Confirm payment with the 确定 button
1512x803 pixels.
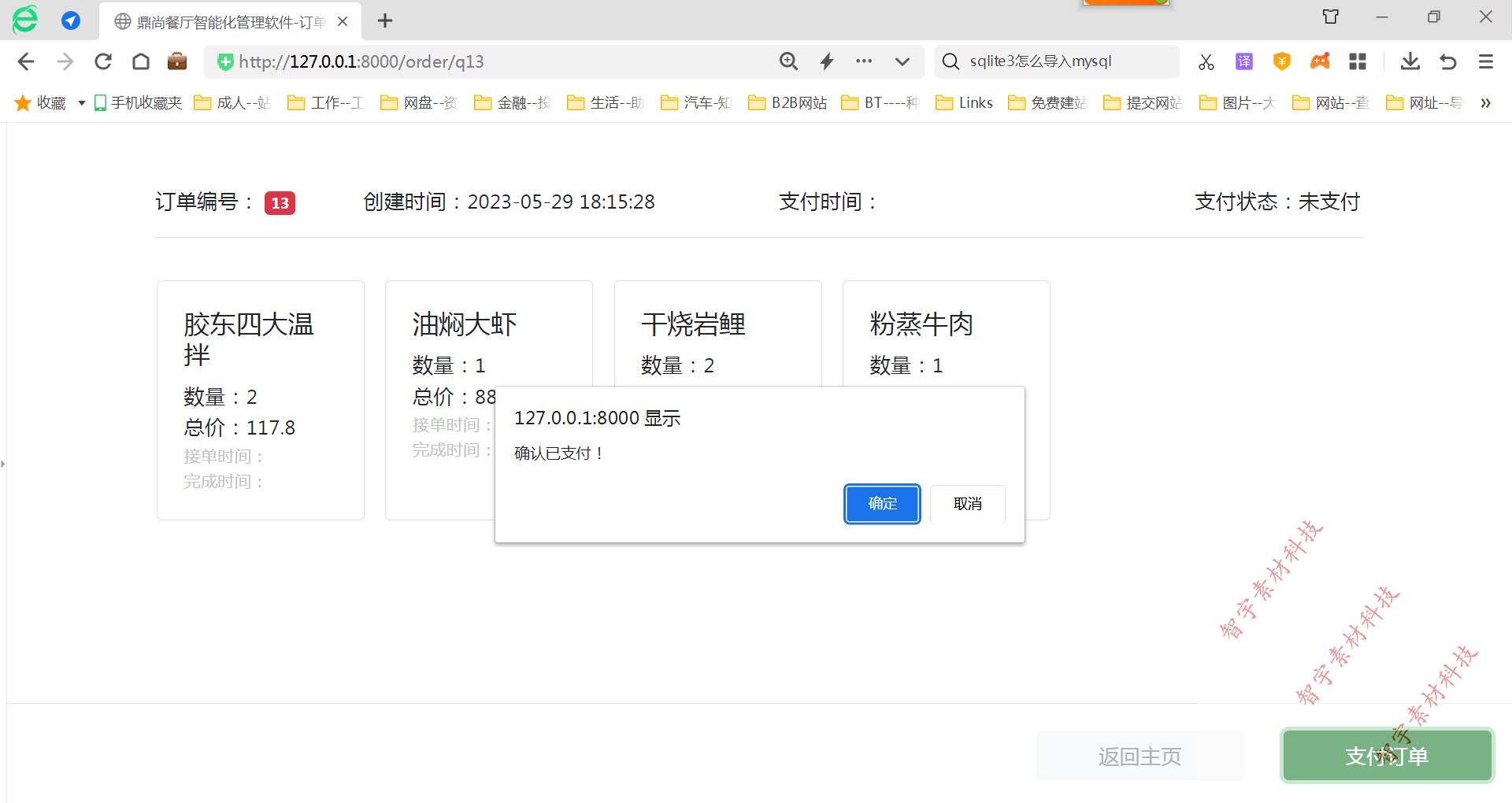pyautogui.click(x=882, y=504)
